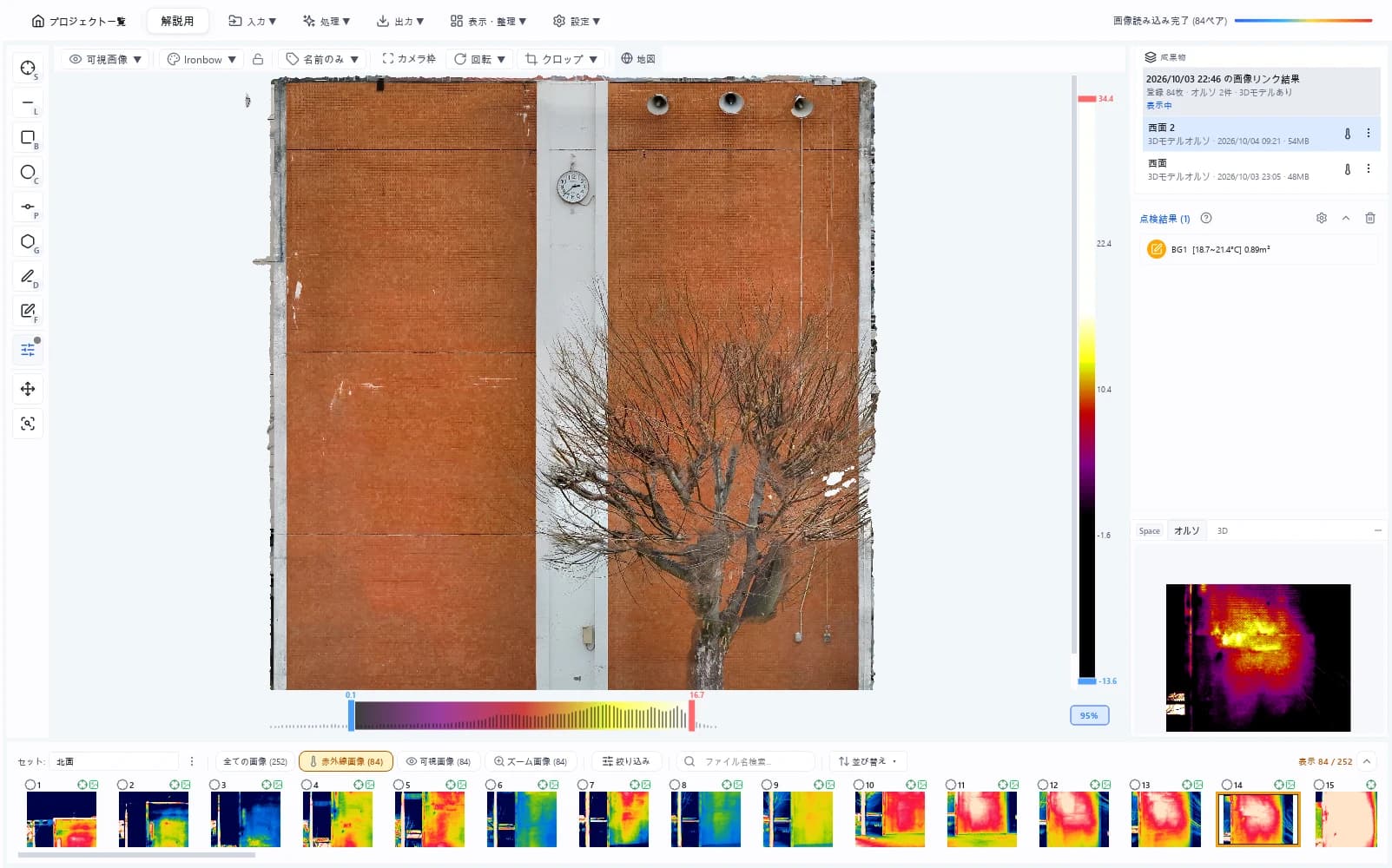Screen dimensions: 1392x868
Task: Click the ファイル名検索 search field
Action: click(x=747, y=761)
